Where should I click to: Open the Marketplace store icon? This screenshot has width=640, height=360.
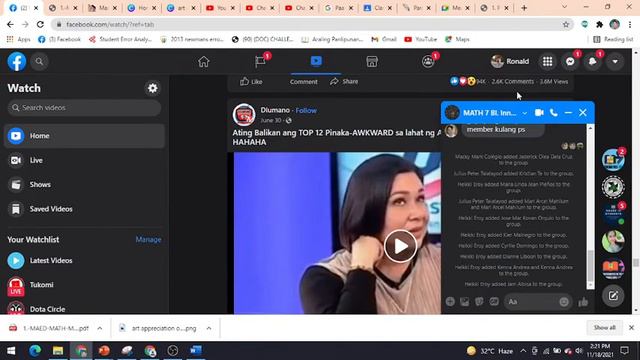[372, 62]
